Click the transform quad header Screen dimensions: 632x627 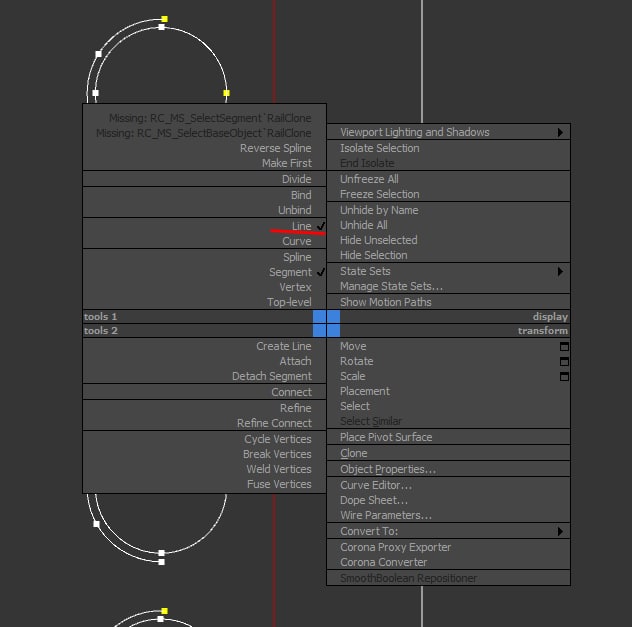pyautogui.click(x=543, y=331)
